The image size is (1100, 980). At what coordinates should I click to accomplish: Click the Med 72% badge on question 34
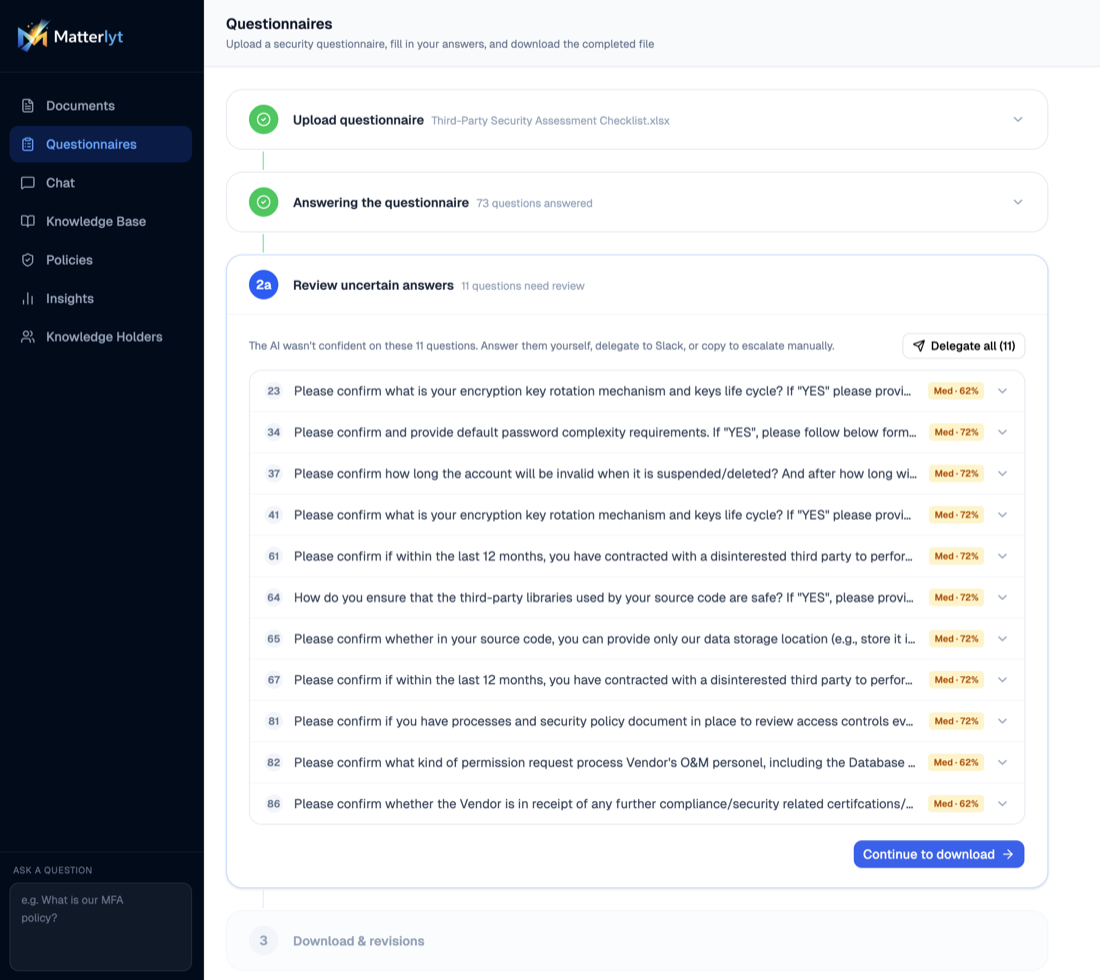tap(955, 433)
